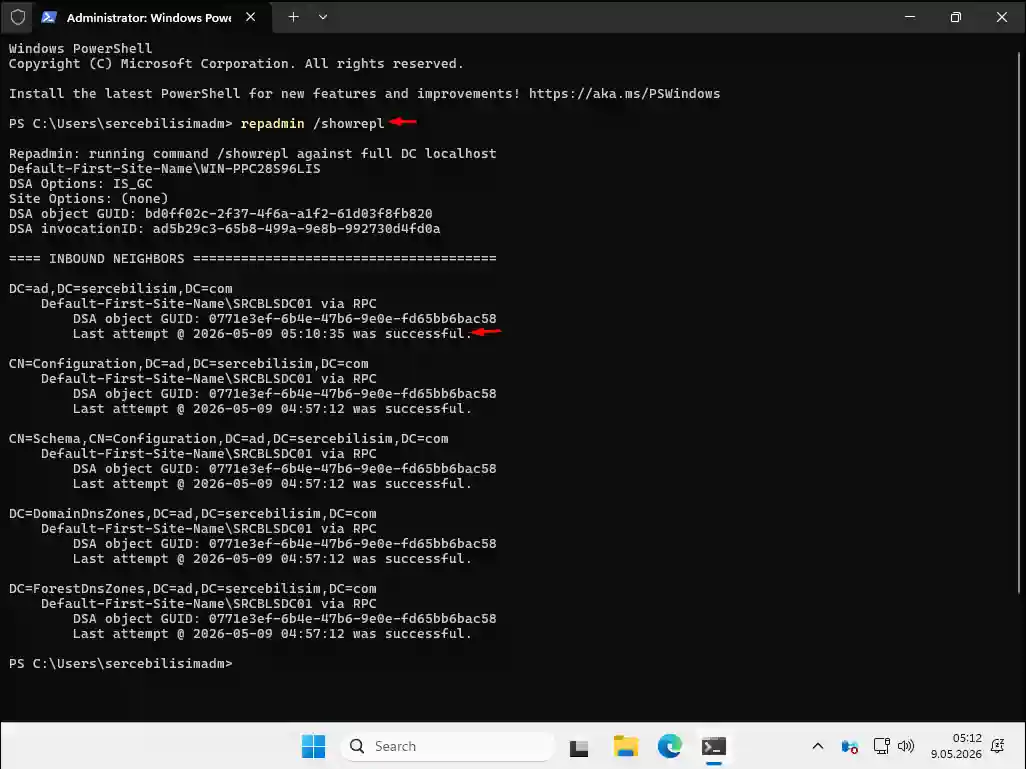Click the DSA invocationID line
The image size is (1026, 769).
tap(224, 229)
